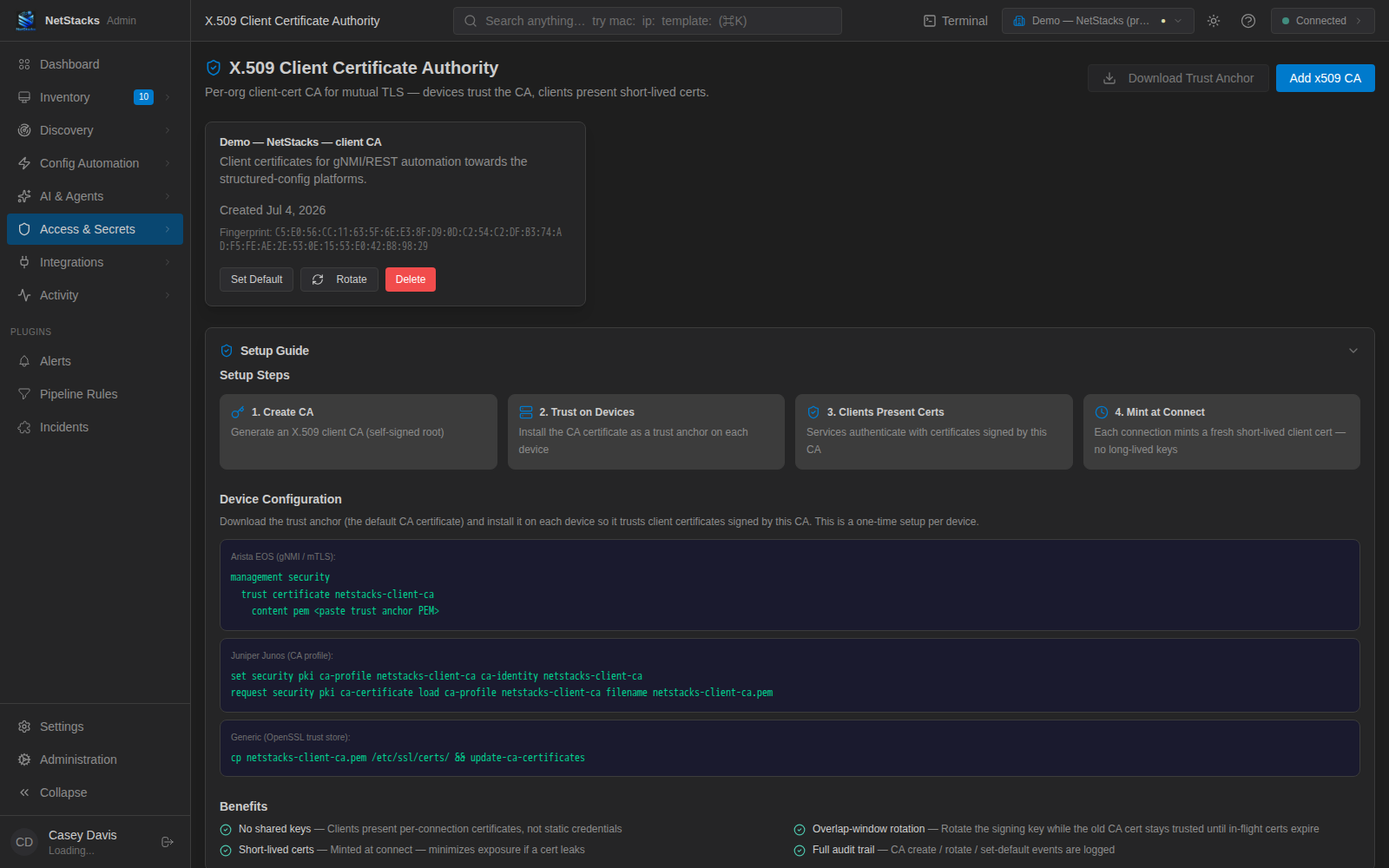Delete the Demo NetStacks client CA
The width and height of the screenshot is (1389, 868).
pyautogui.click(x=411, y=279)
